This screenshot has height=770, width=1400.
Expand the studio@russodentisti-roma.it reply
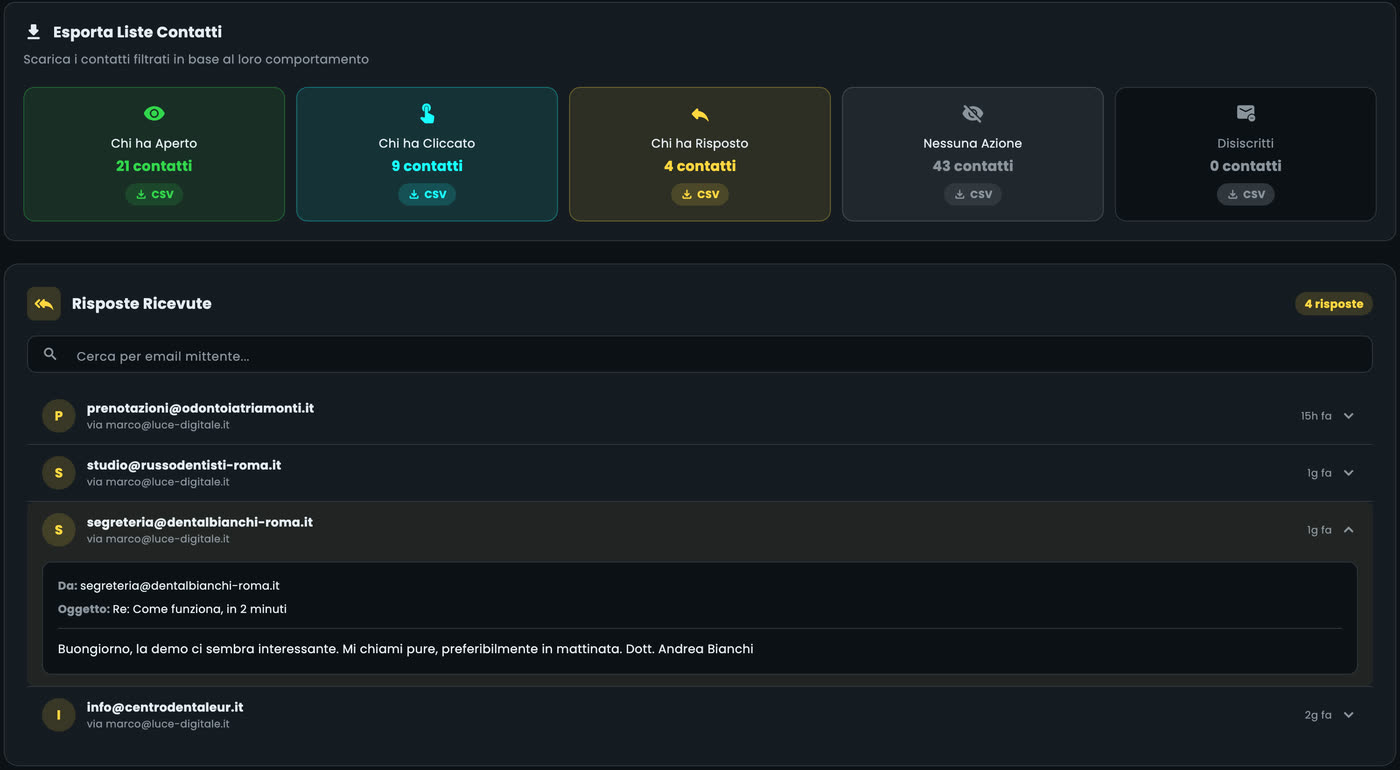click(x=1349, y=473)
